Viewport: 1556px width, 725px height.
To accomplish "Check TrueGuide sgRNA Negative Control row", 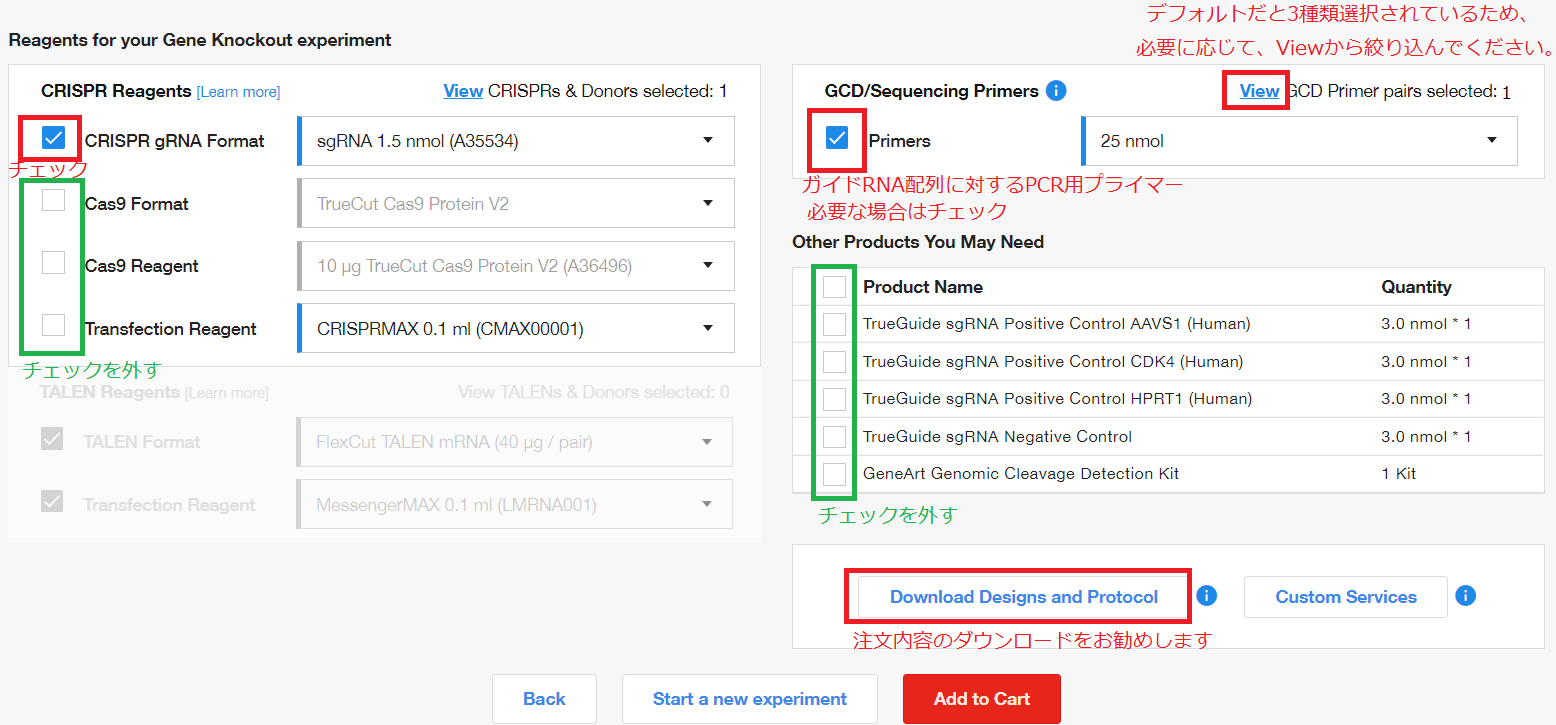I will [834, 437].
